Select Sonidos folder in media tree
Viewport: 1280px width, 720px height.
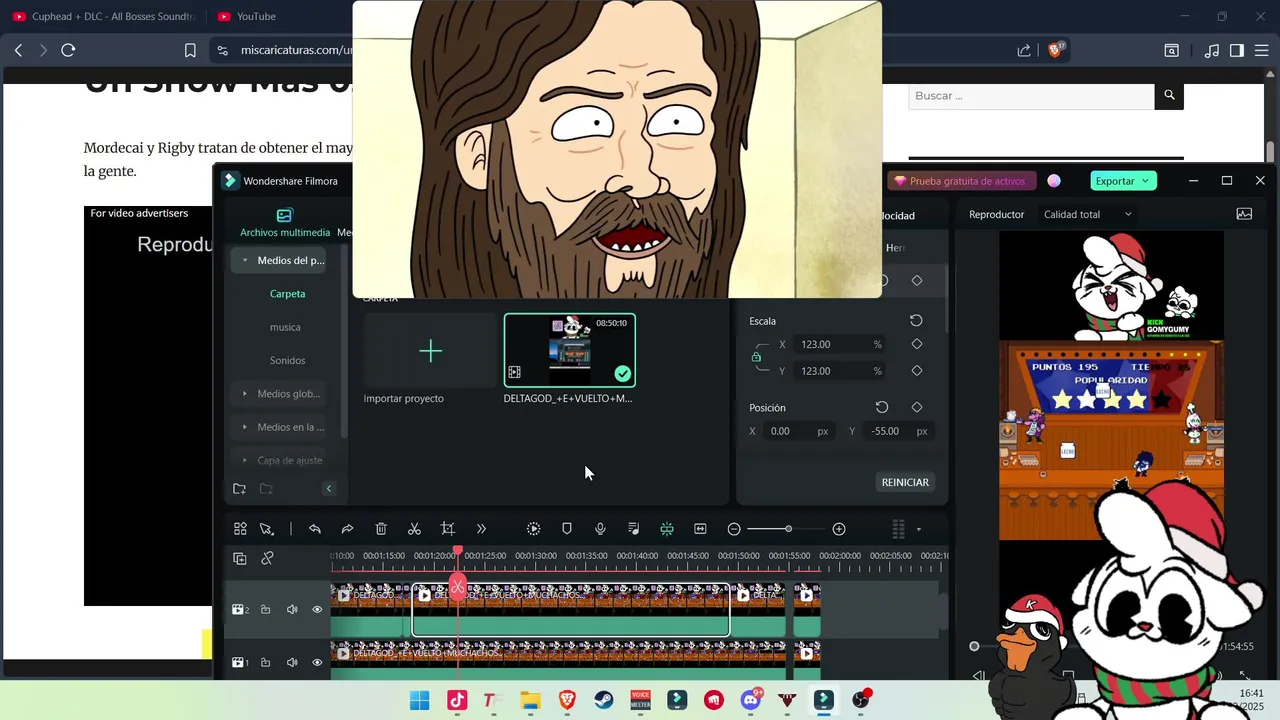point(287,360)
